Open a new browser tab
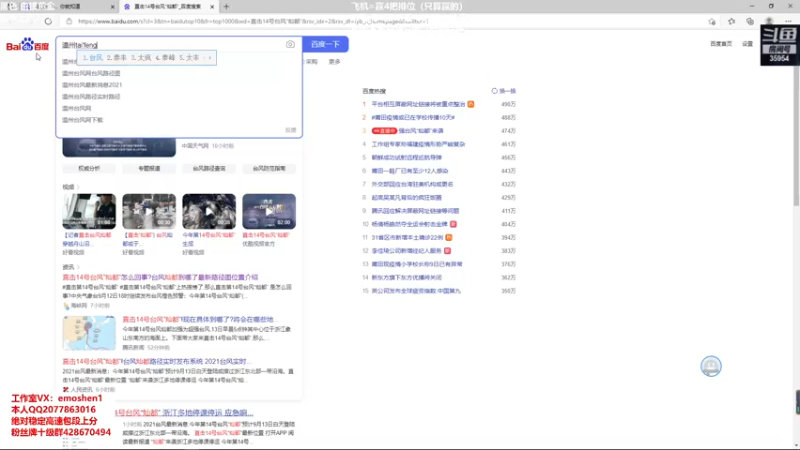 (x=226, y=7)
